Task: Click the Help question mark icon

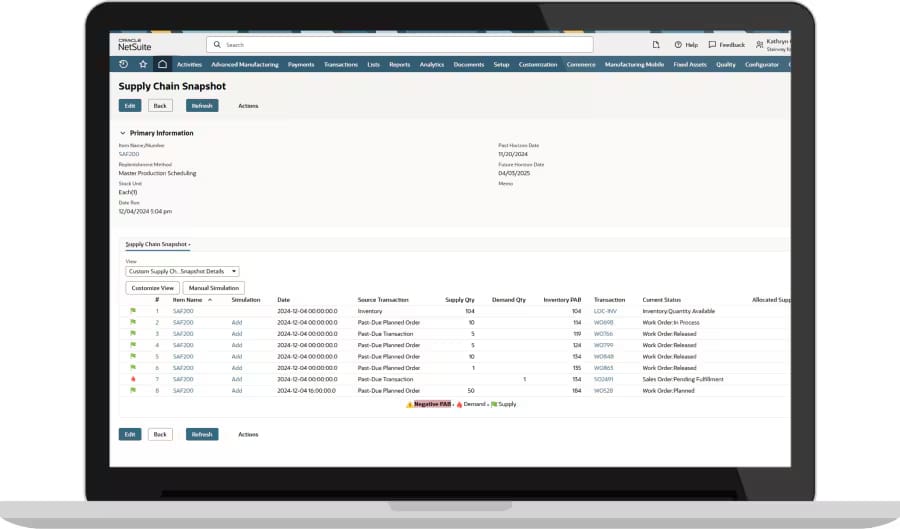Action: (x=678, y=45)
